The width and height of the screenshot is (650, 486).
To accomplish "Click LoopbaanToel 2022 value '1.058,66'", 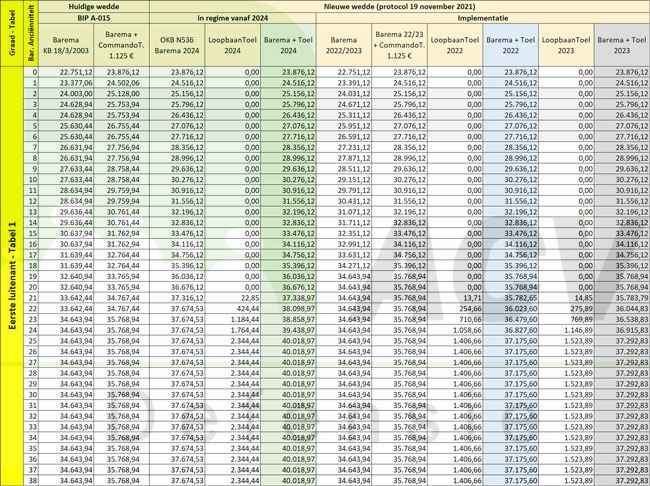I will [x=468, y=330].
